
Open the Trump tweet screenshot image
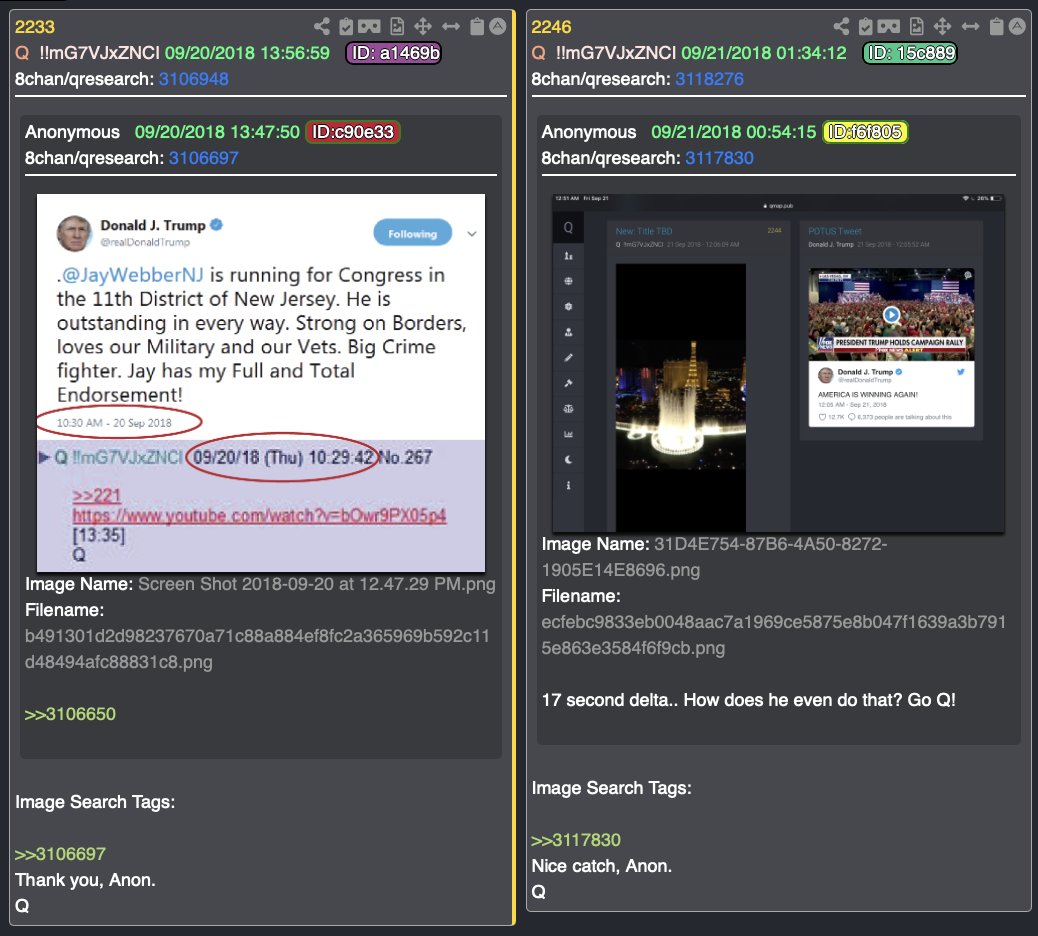(x=261, y=383)
